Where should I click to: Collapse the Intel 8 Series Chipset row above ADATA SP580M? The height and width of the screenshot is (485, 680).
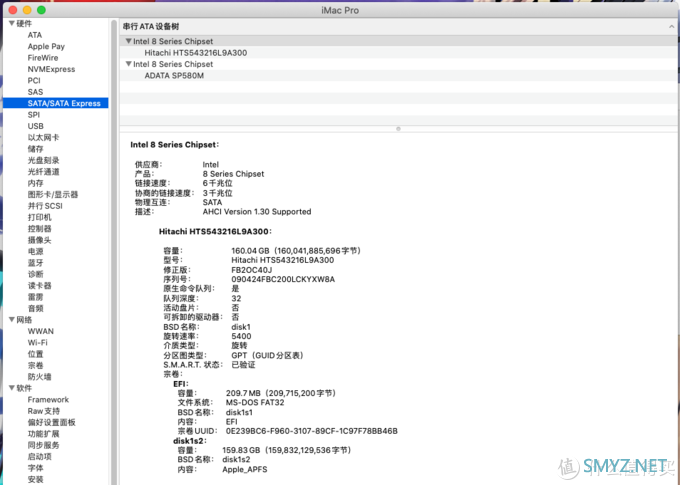128,64
